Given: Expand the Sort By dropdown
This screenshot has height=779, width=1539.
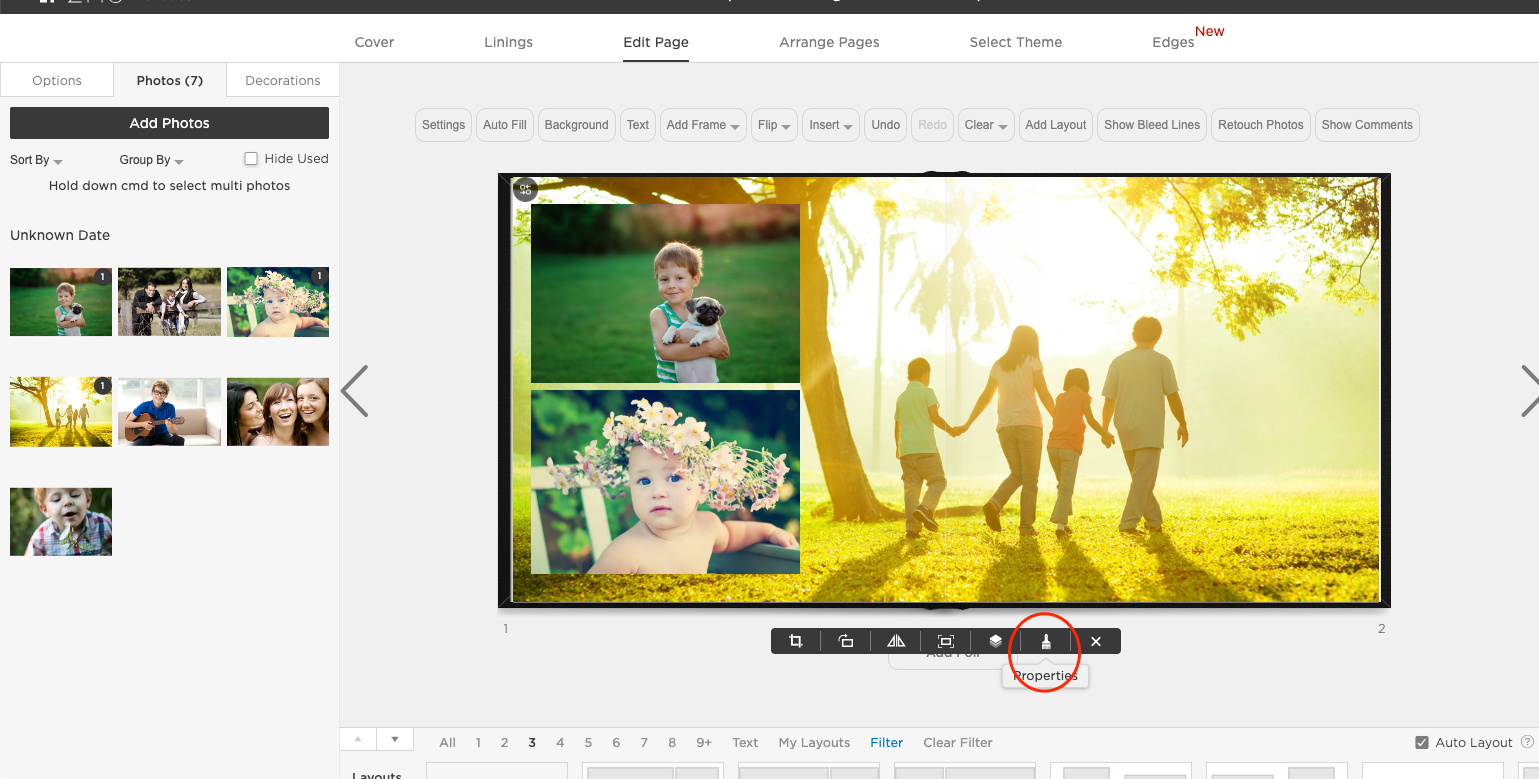Looking at the screenshot, I should (x=36, y=160).
